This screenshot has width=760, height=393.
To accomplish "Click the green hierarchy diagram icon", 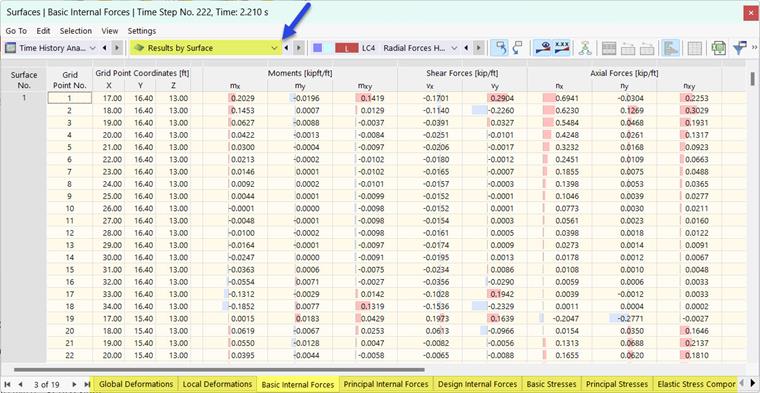I will click(585, 48).
